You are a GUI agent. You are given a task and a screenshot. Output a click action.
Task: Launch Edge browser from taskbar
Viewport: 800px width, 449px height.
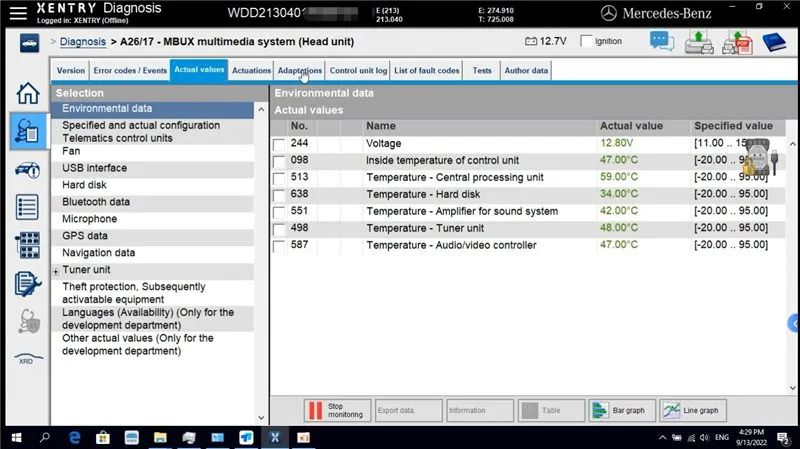tap(74, 437)
